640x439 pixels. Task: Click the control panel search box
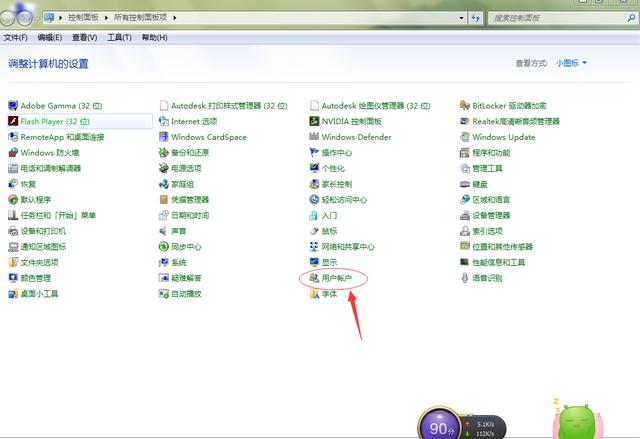562,18
